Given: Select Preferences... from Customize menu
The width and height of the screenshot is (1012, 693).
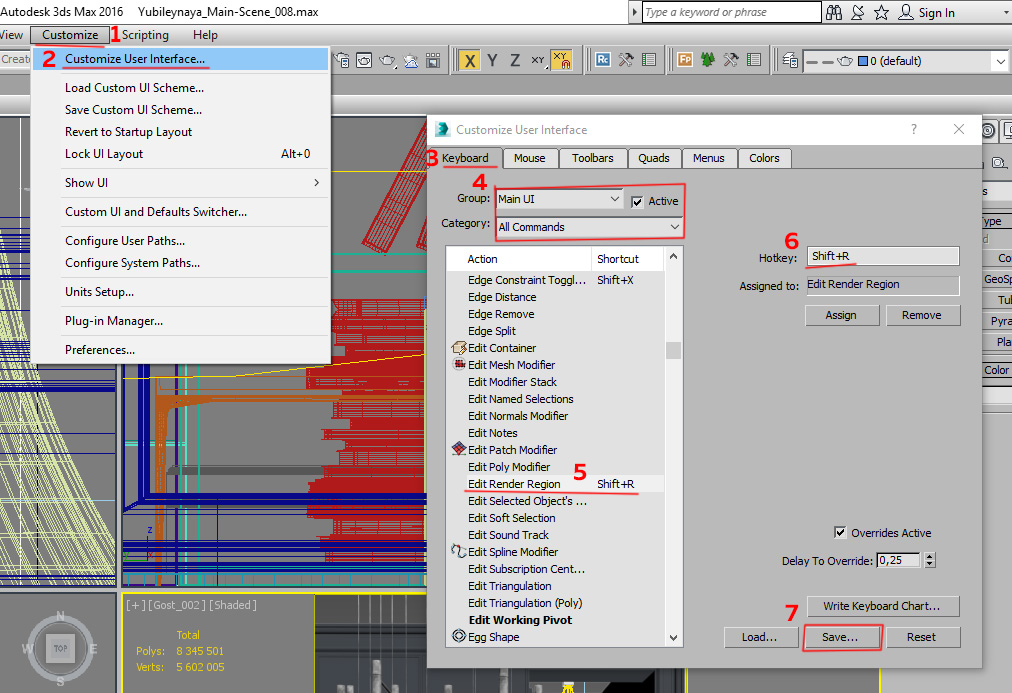Looking at the screenshot, I should (100, 350).
